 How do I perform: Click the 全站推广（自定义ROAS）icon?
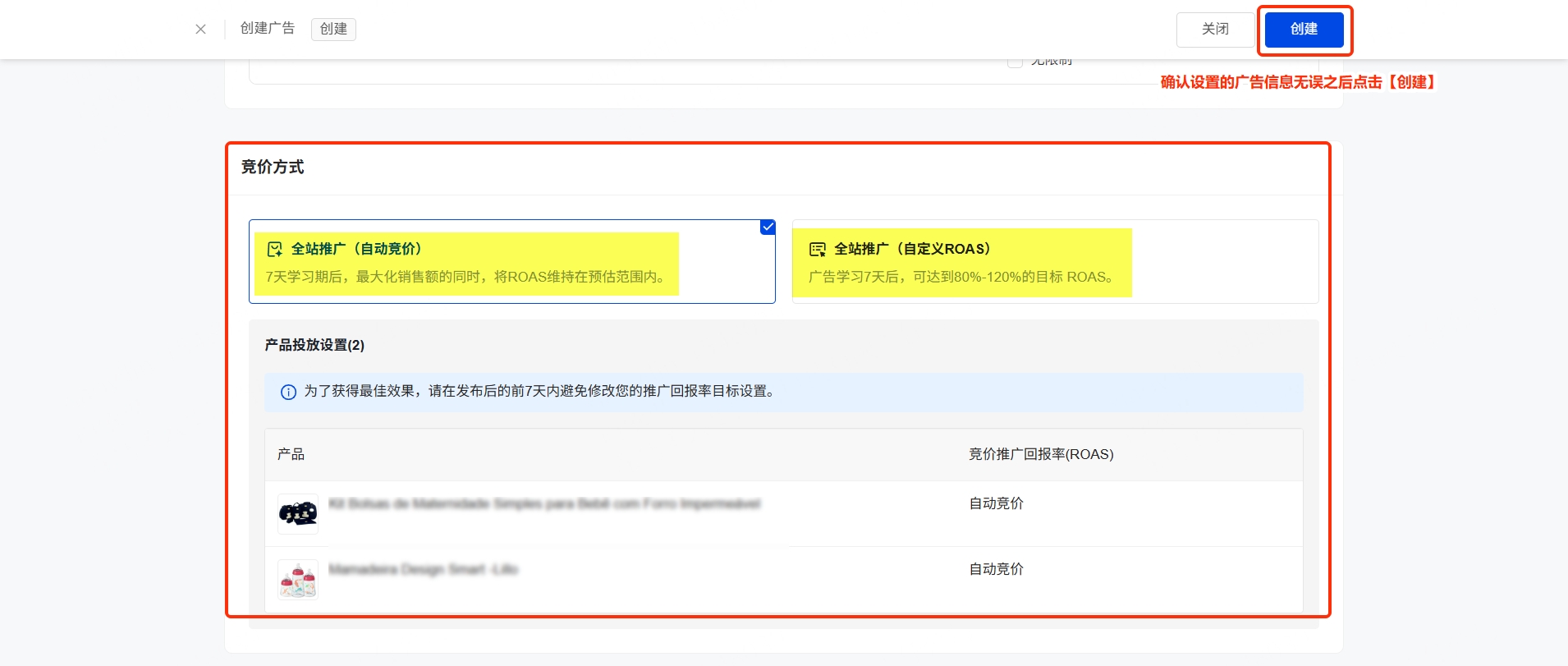pyautogui.click(x=818, y=249)
